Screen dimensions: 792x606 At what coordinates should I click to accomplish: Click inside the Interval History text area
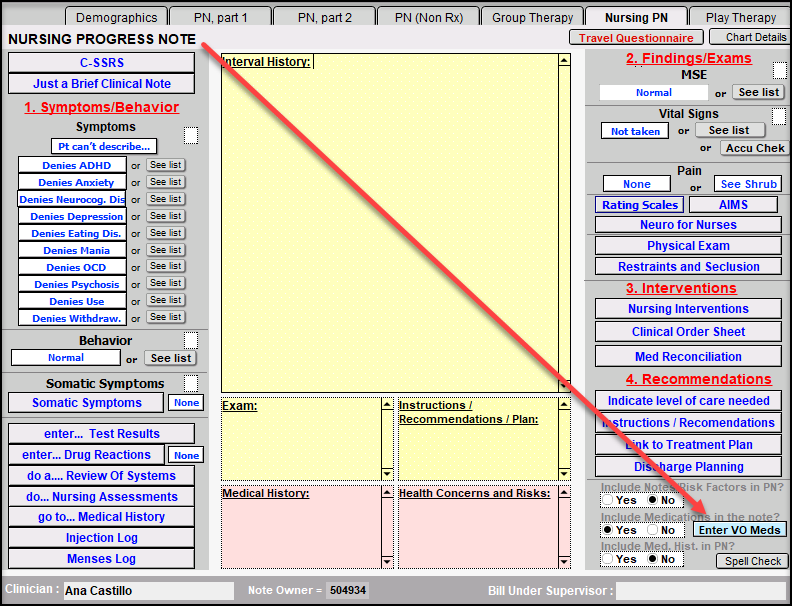(388, 220)
